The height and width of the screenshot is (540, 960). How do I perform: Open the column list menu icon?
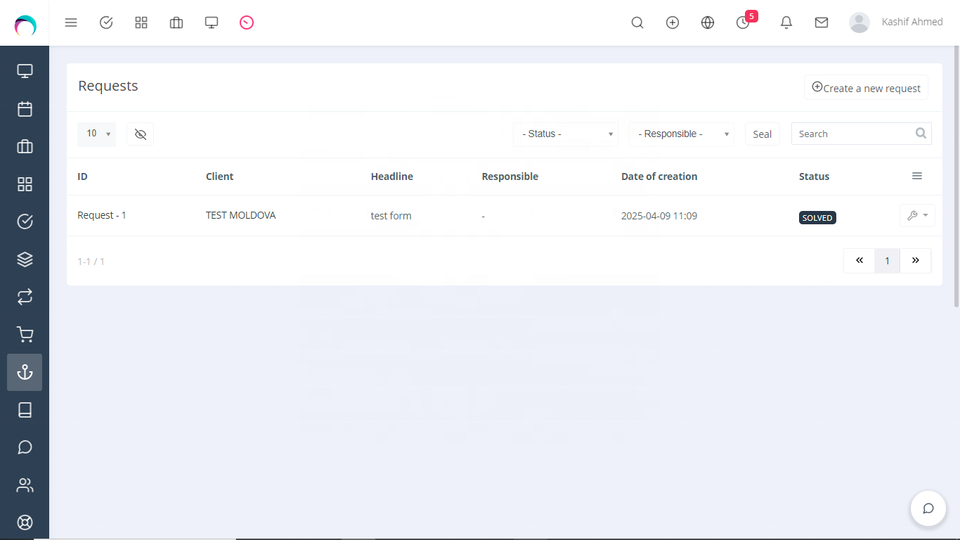tap(916, 176)
